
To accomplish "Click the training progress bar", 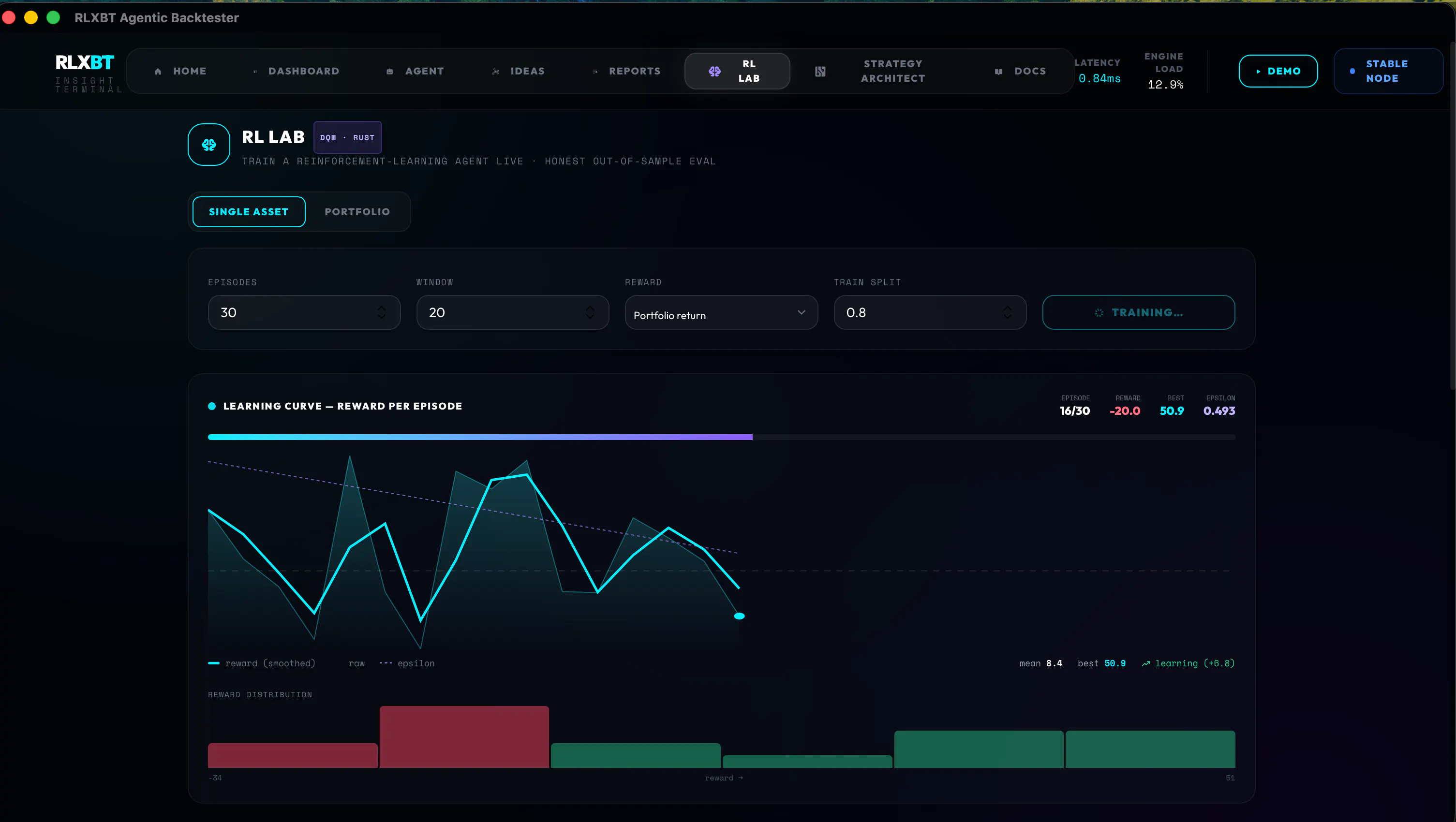I will click(x=721, y=437).
